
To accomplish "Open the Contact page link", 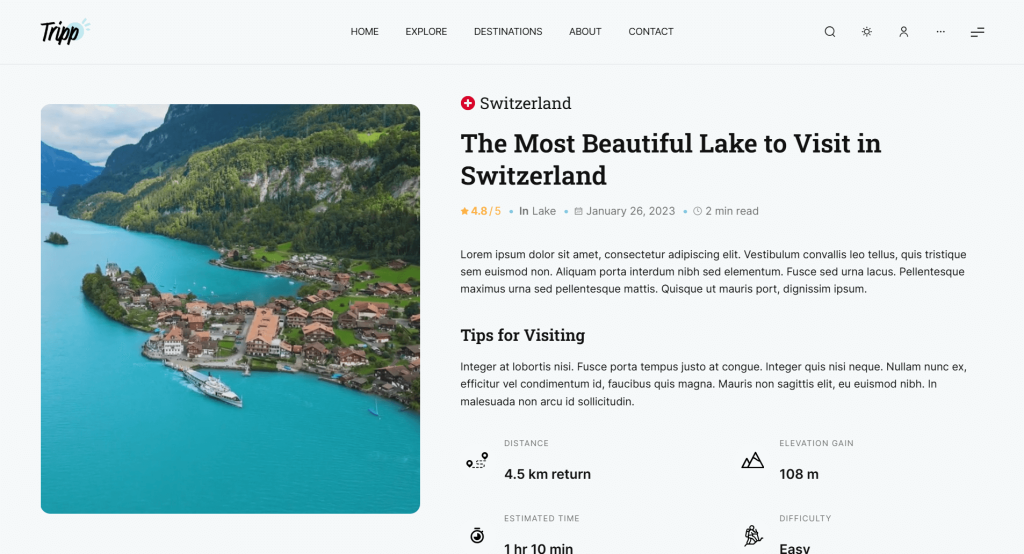I will coord(651,32).
